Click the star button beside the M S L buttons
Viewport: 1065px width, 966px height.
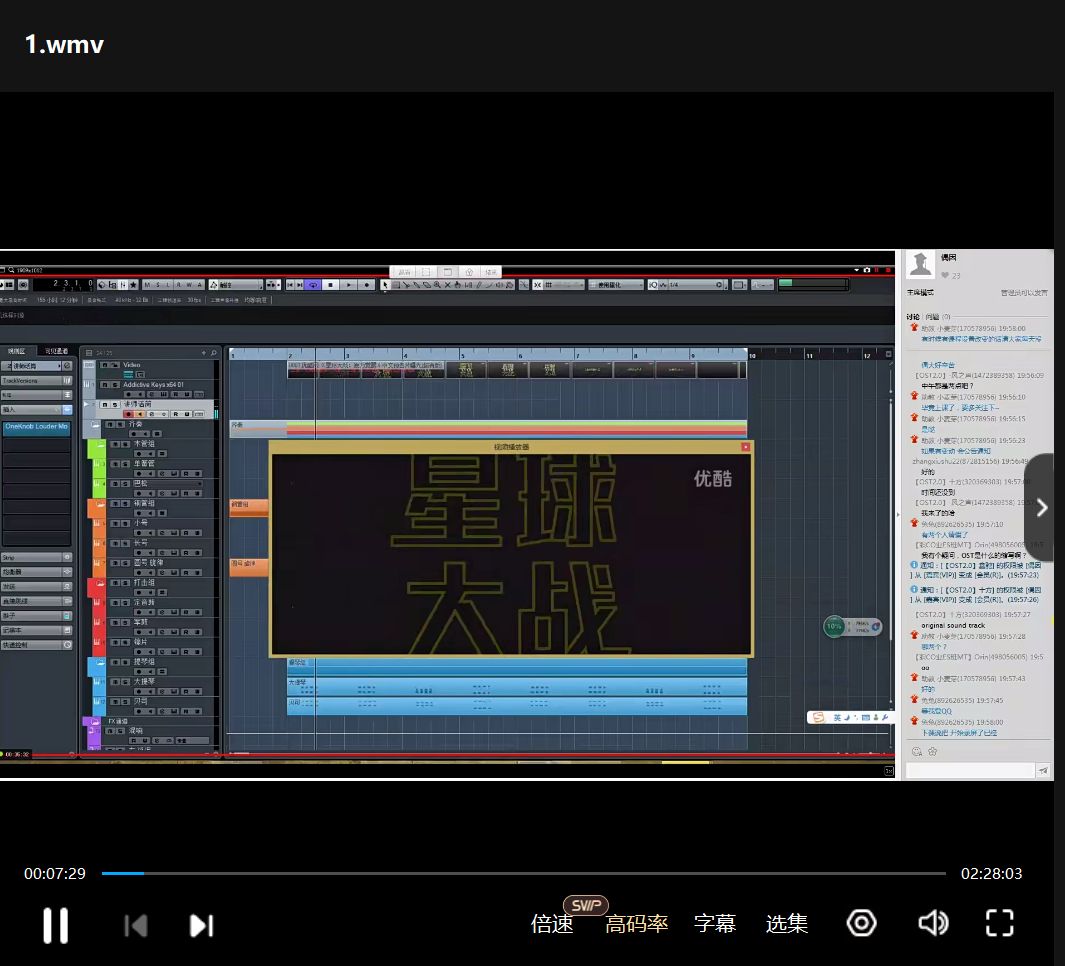point(133,285)
